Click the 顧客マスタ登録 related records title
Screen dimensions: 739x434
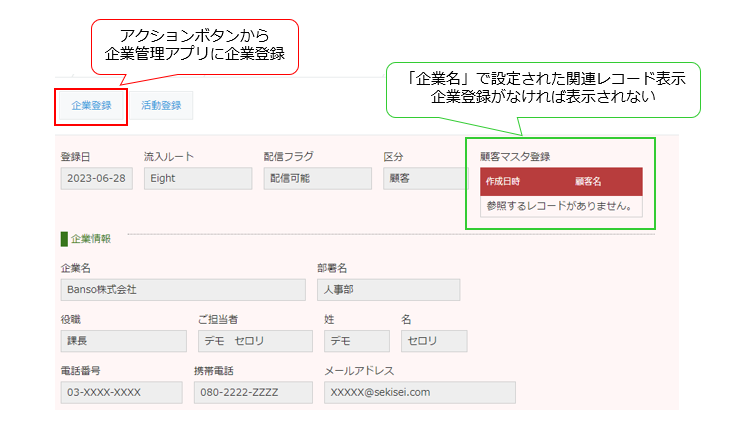tap(515, 156)
